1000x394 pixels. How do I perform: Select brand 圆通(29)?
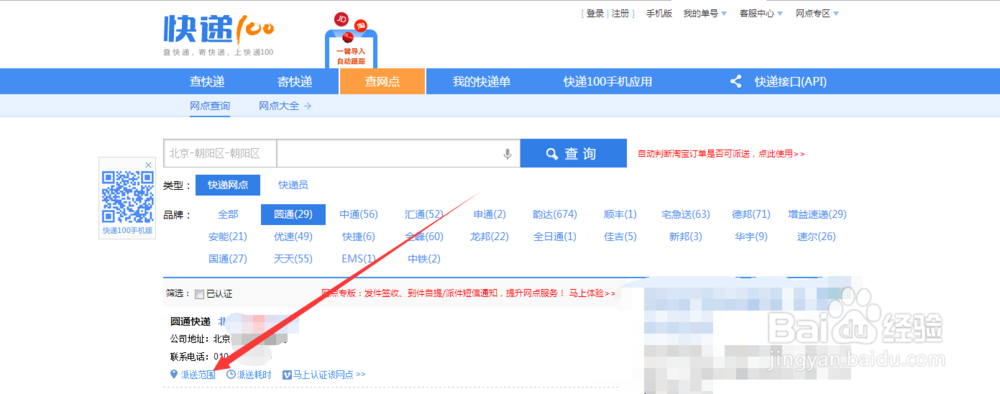point(293,214)
